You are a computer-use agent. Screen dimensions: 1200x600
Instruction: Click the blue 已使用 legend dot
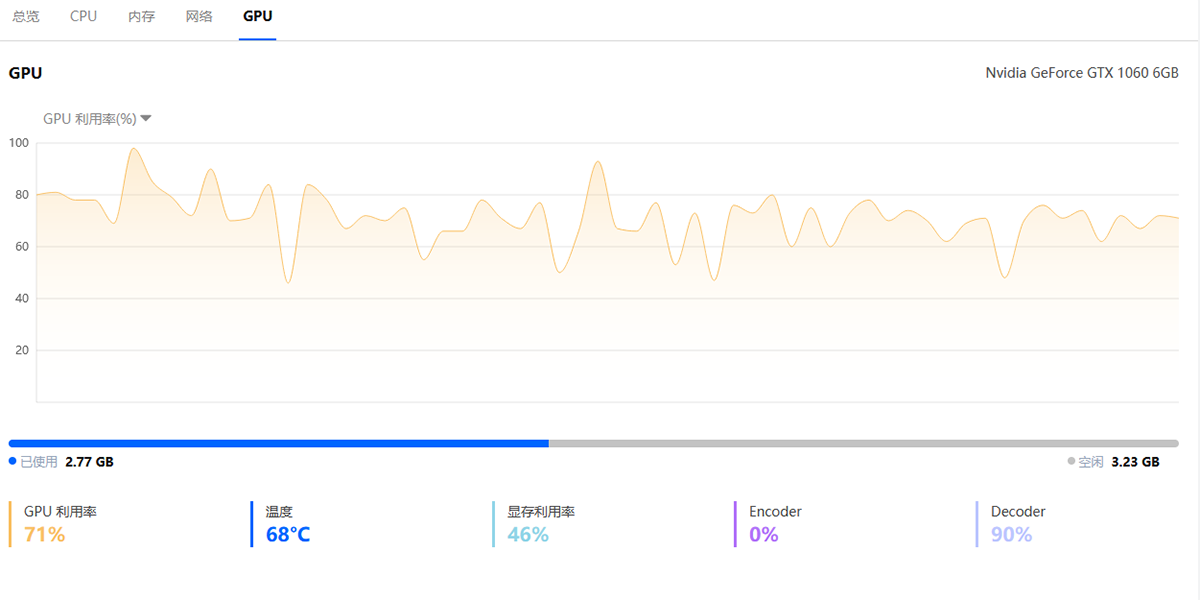(12, 461)
